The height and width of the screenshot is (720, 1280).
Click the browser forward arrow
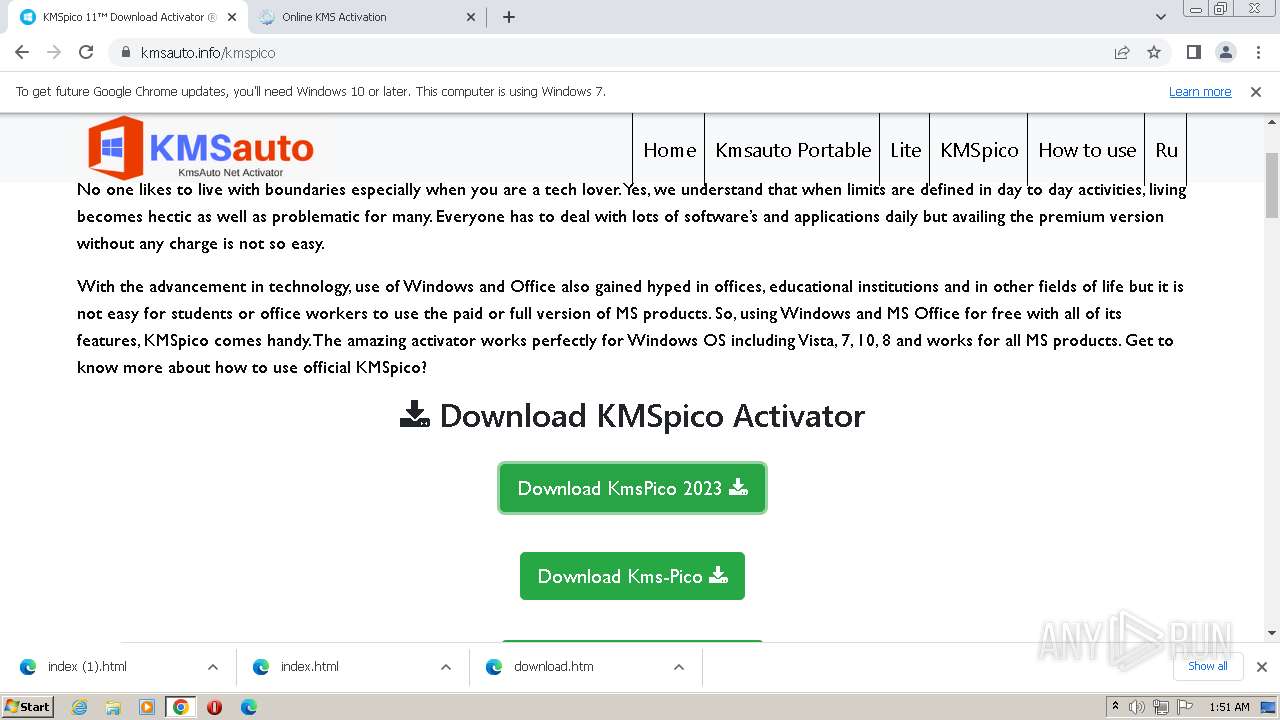point(54,52)
